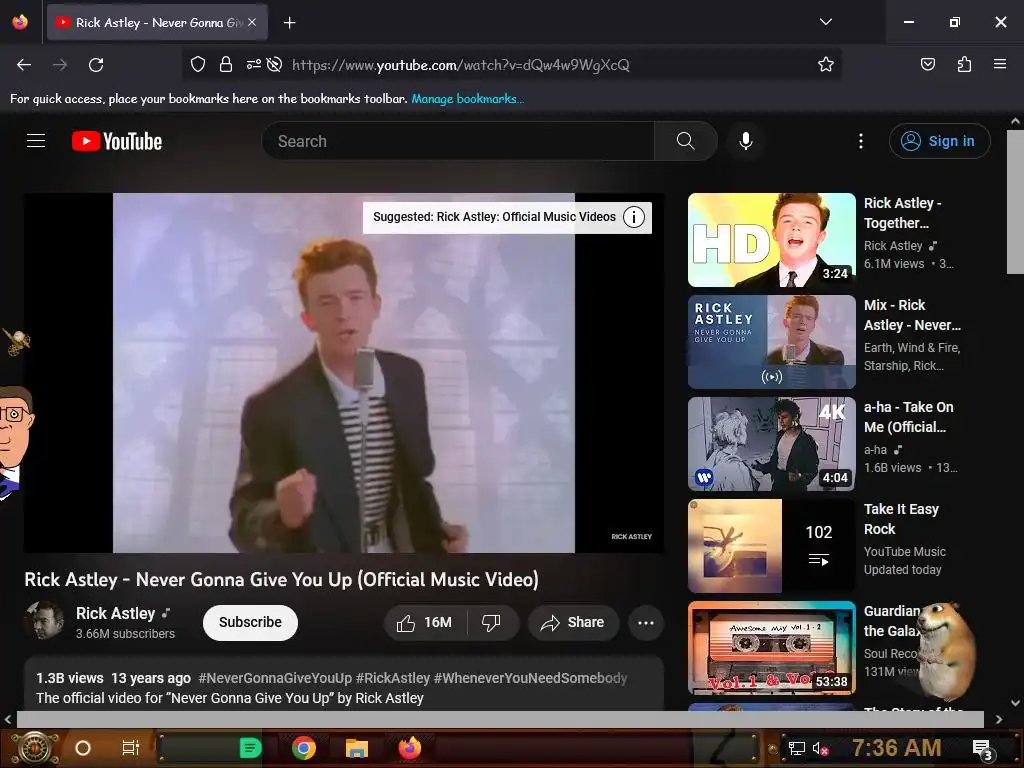Open YouTube settings three-dot menu
The height and width of the screenshot is (768, 1024).
pyautogui.click(x=861, y=141)
